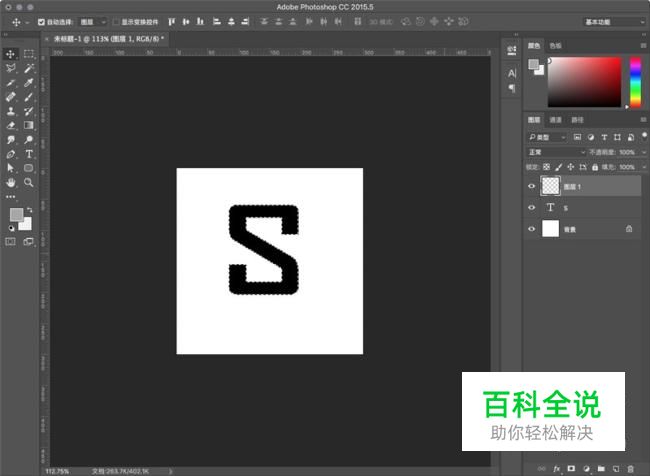Lock image pixels brush icon
The width and height of the screenshot is (650, 476).
tap(558, 167)
